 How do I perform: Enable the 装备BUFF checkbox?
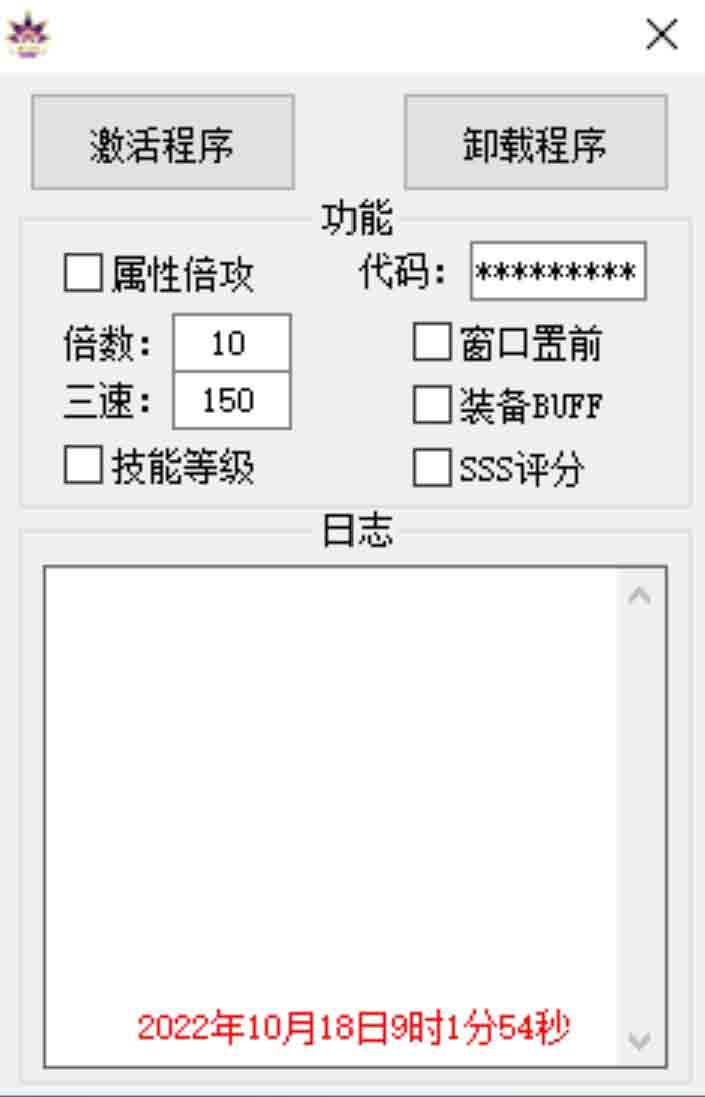[x=432, y=405]
